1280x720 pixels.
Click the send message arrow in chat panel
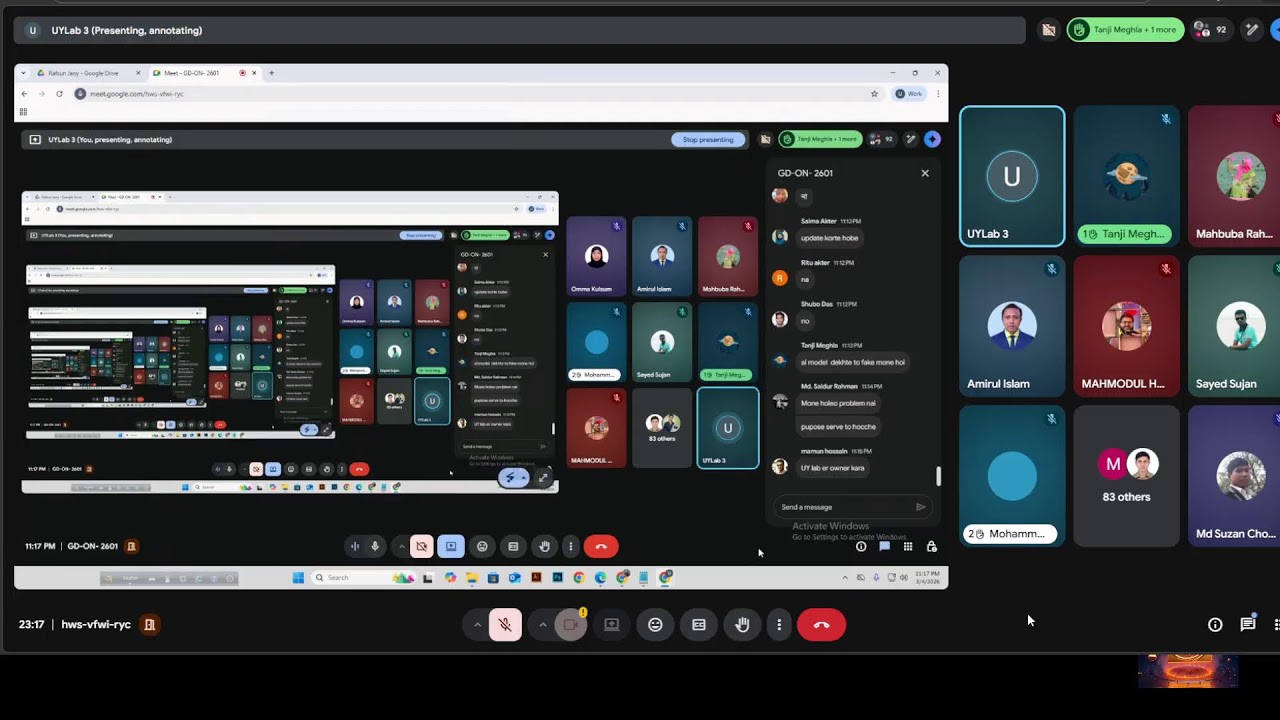[x=921, y=507]
